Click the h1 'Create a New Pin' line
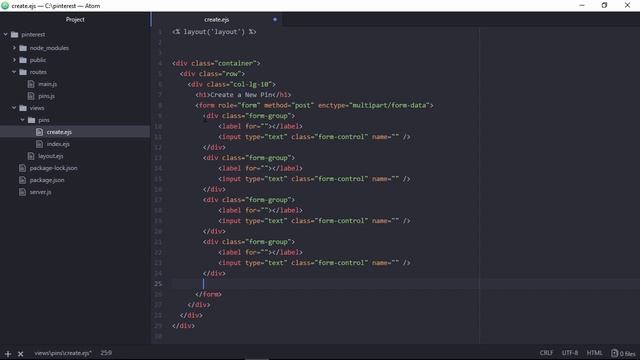The height and width of the screenshot is (360, 640). click(x=243, y=95)
